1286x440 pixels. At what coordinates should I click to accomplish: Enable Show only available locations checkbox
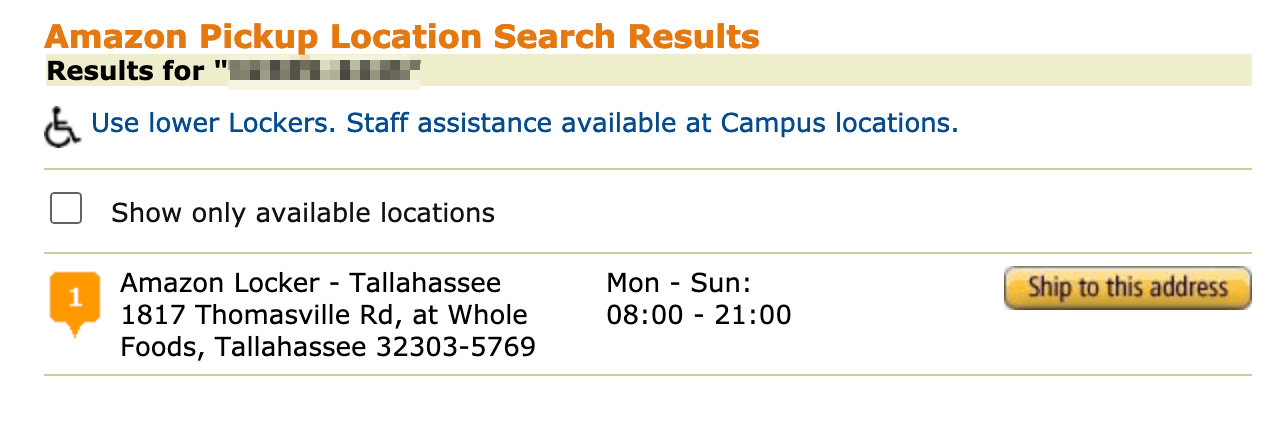click(x=66, y=210)
